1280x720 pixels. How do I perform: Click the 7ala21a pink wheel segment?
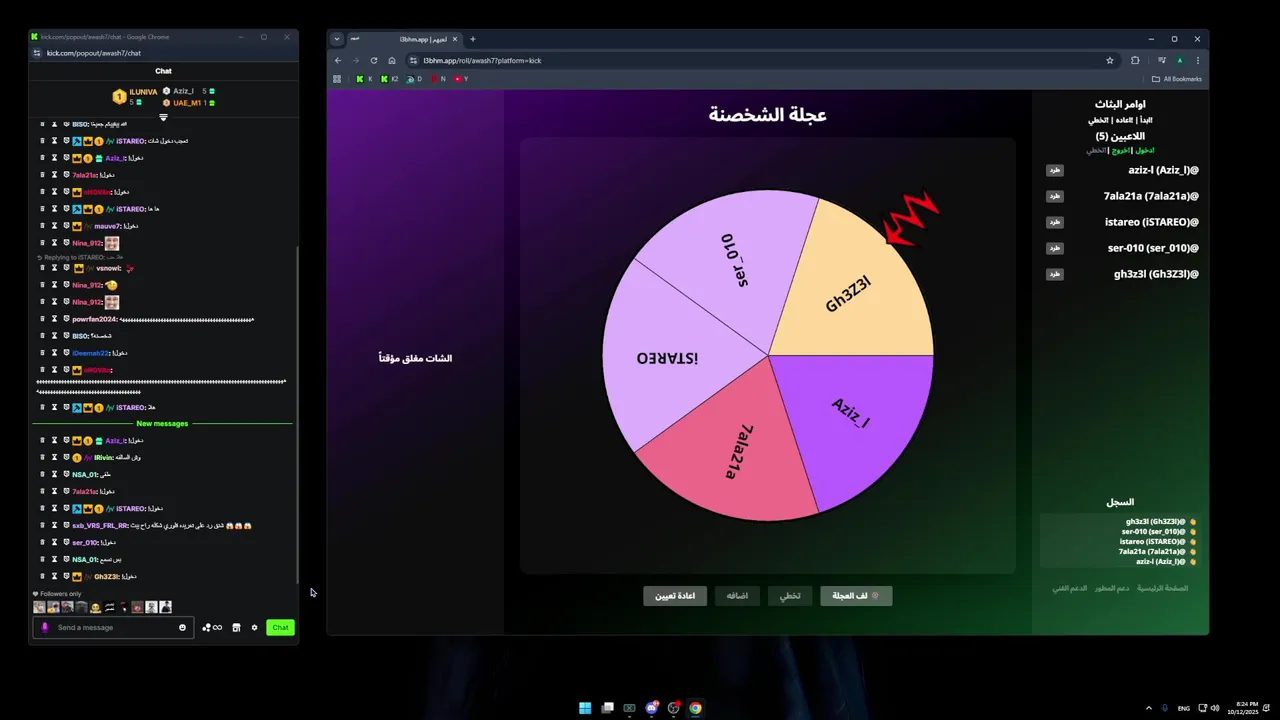(x=738, y=450)
